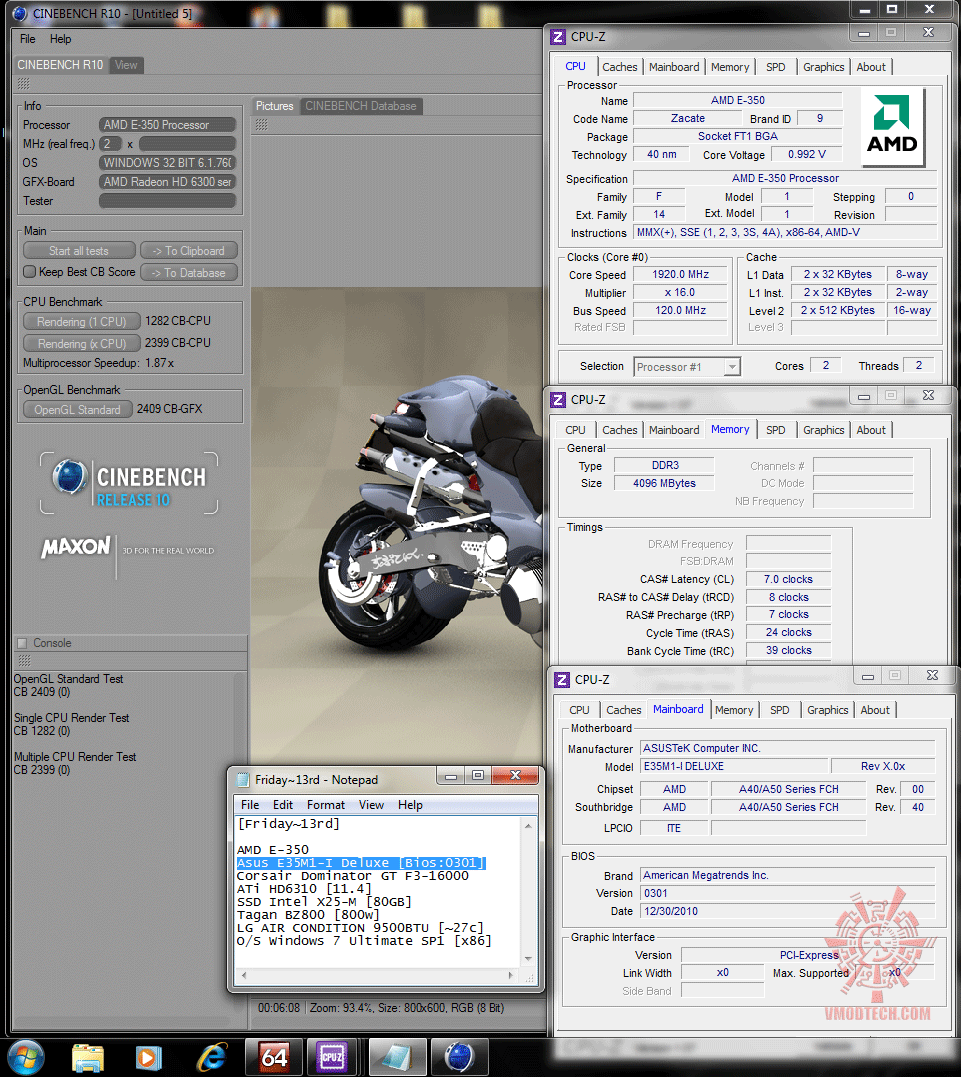
Task: Click the AMD logo in CPU-Z
Action: (892, 126)
